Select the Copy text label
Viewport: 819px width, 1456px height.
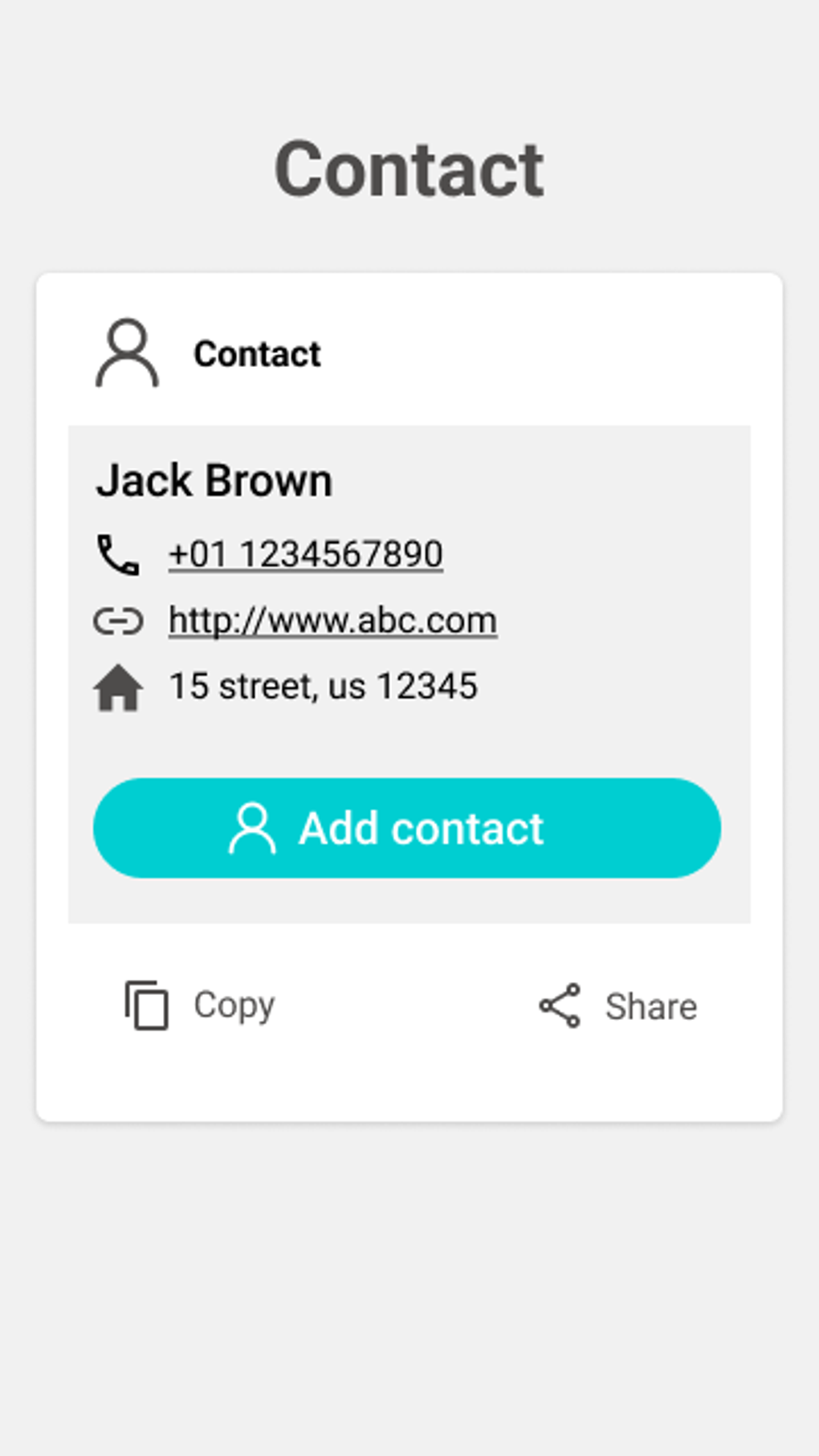pos(234,1005)
